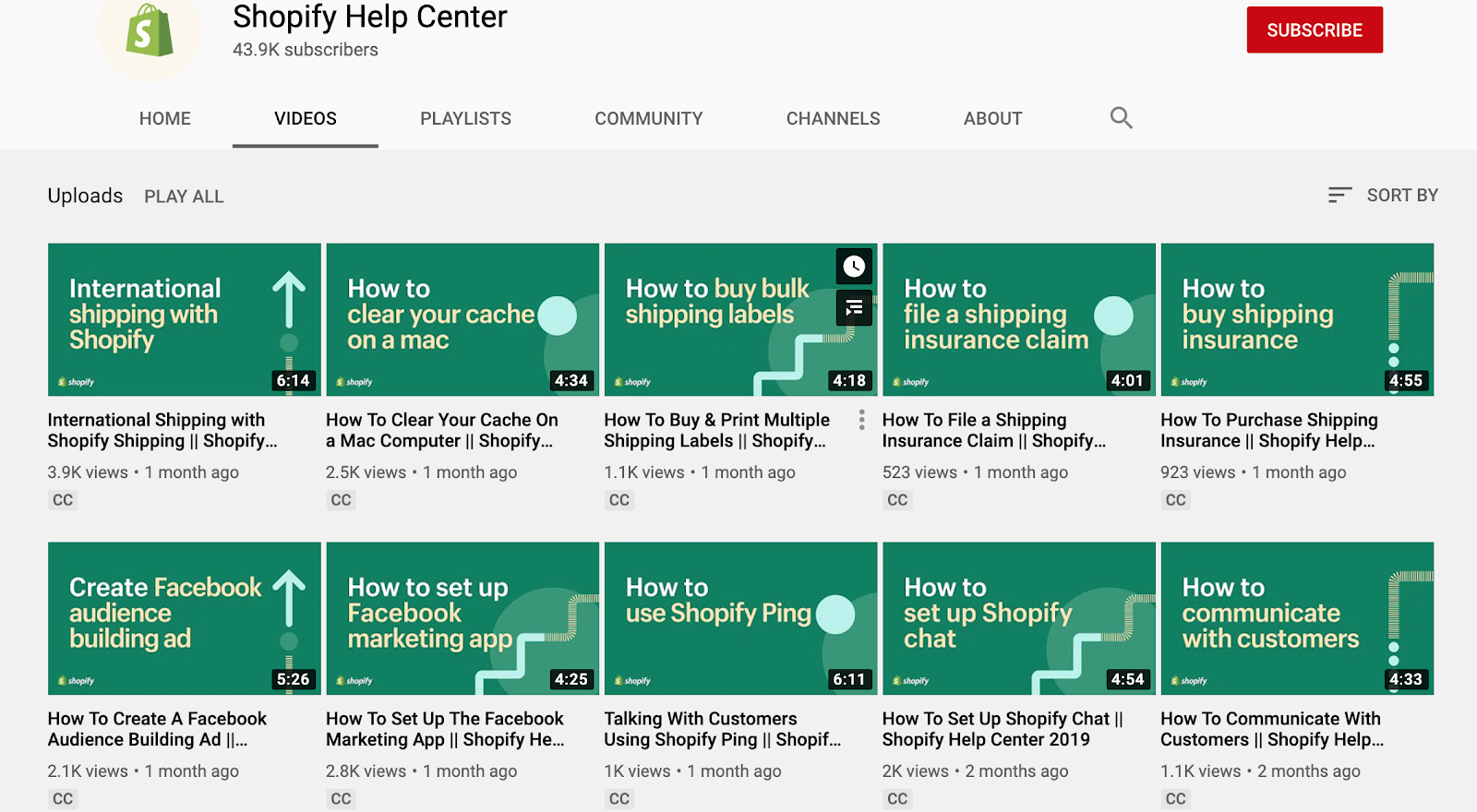
Task: Play the International shipping with Shopify thumbnail
Action: coord(185,319)
